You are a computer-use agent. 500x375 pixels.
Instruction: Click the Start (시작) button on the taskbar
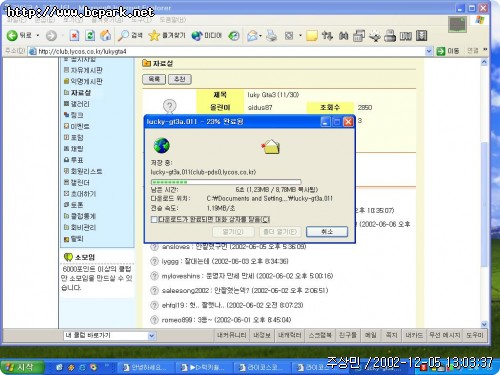[x=22, y=367]
